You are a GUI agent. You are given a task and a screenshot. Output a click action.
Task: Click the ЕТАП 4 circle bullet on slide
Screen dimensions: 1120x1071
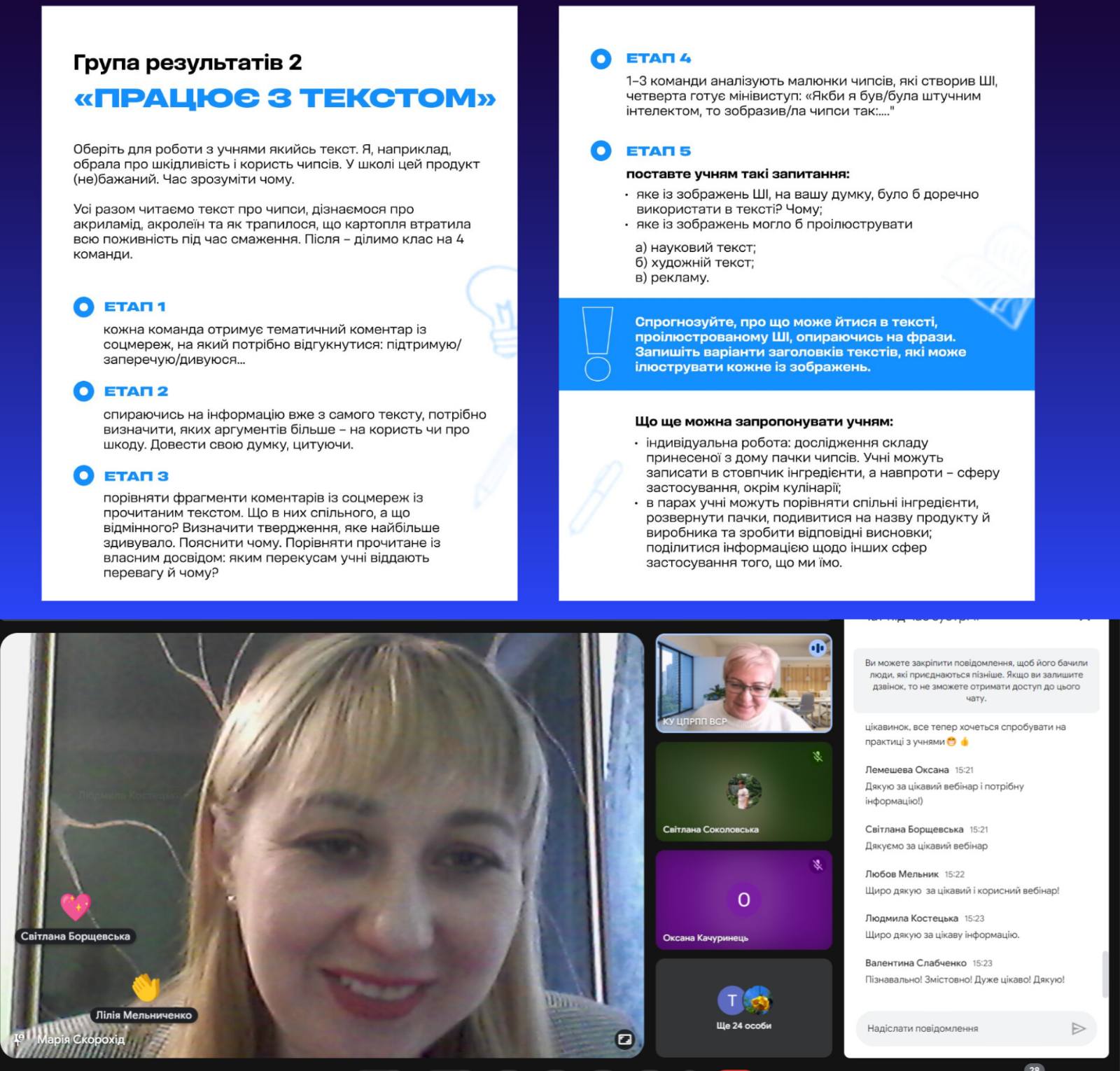pos(601,59)
